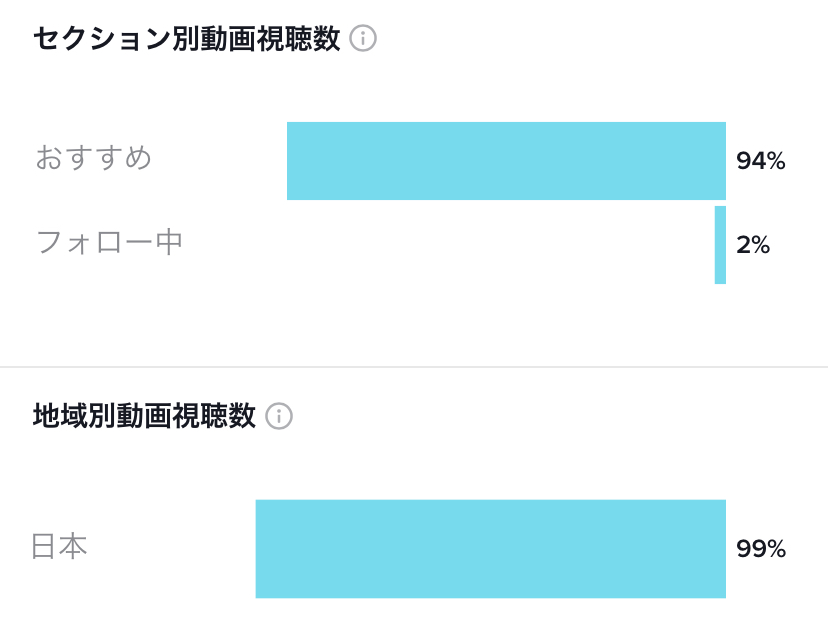Image resolution: width=828 pixels, height=632 pixels.
Task: Click the 地域別動画視聴数 heading
Action: (145, 416)
